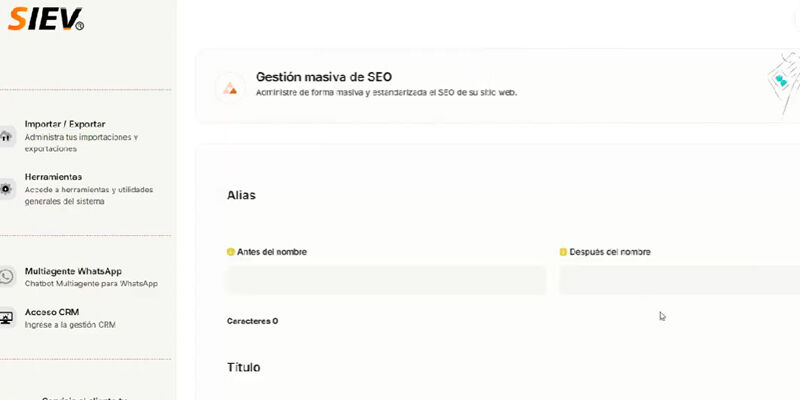Viewport: 800px width, 400px height.
Task: Click the Alias section heading
Action: [x=242, y=195]
